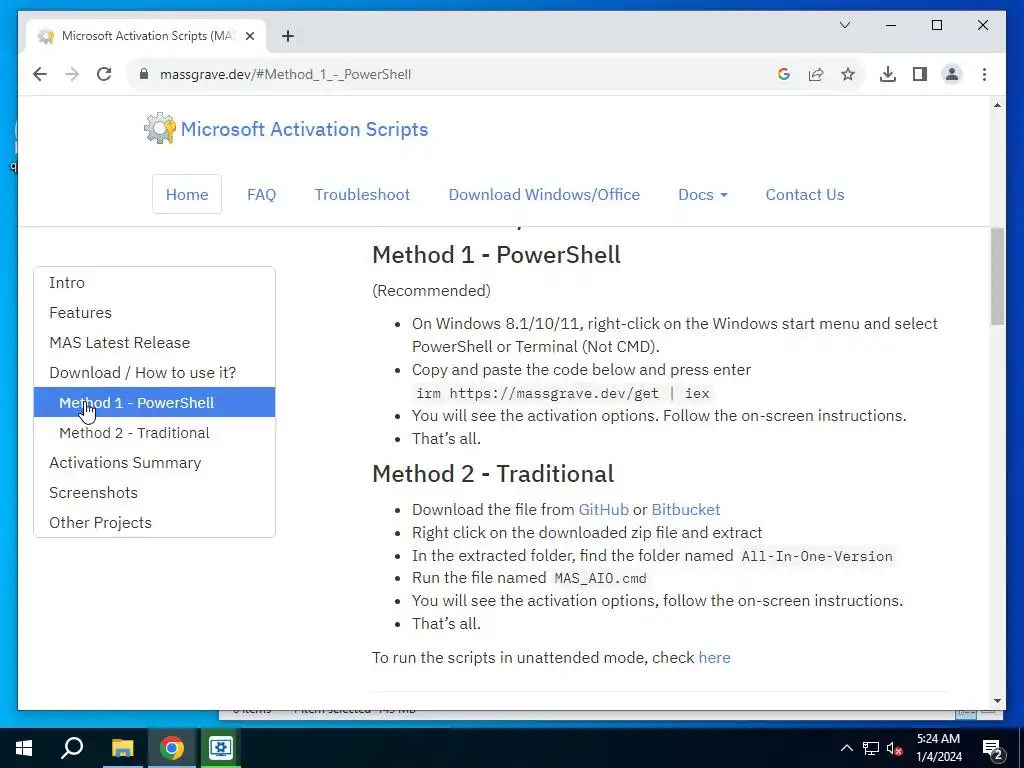Click the irm https://massgrave.dev/get code text
The image size is (1024, 768).
coord(562,393)
